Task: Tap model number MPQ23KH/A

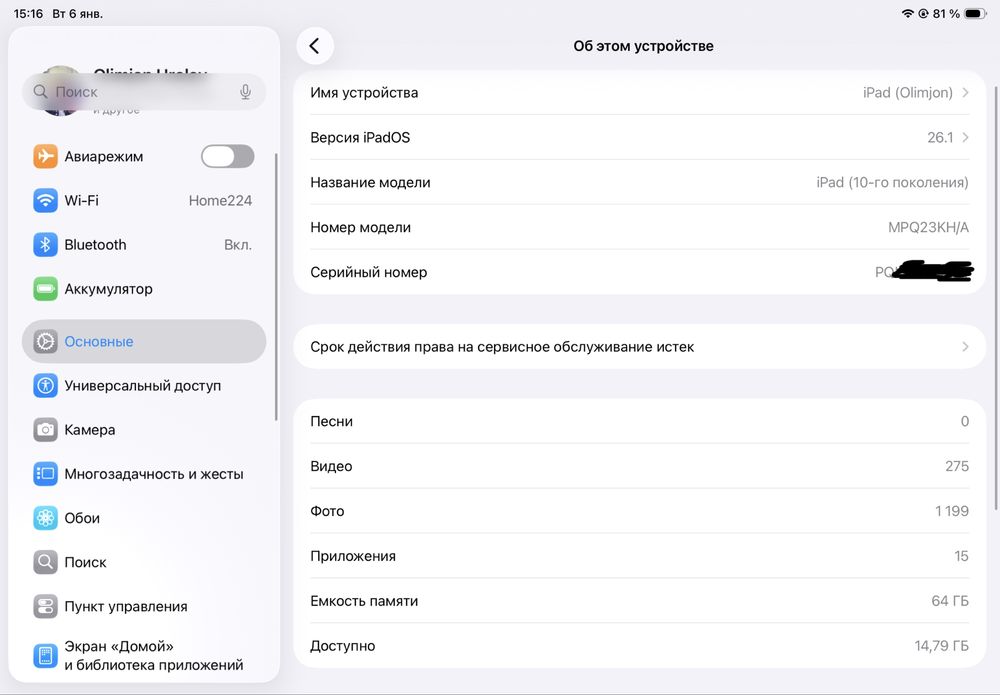Action: click(x=929, y=227)
